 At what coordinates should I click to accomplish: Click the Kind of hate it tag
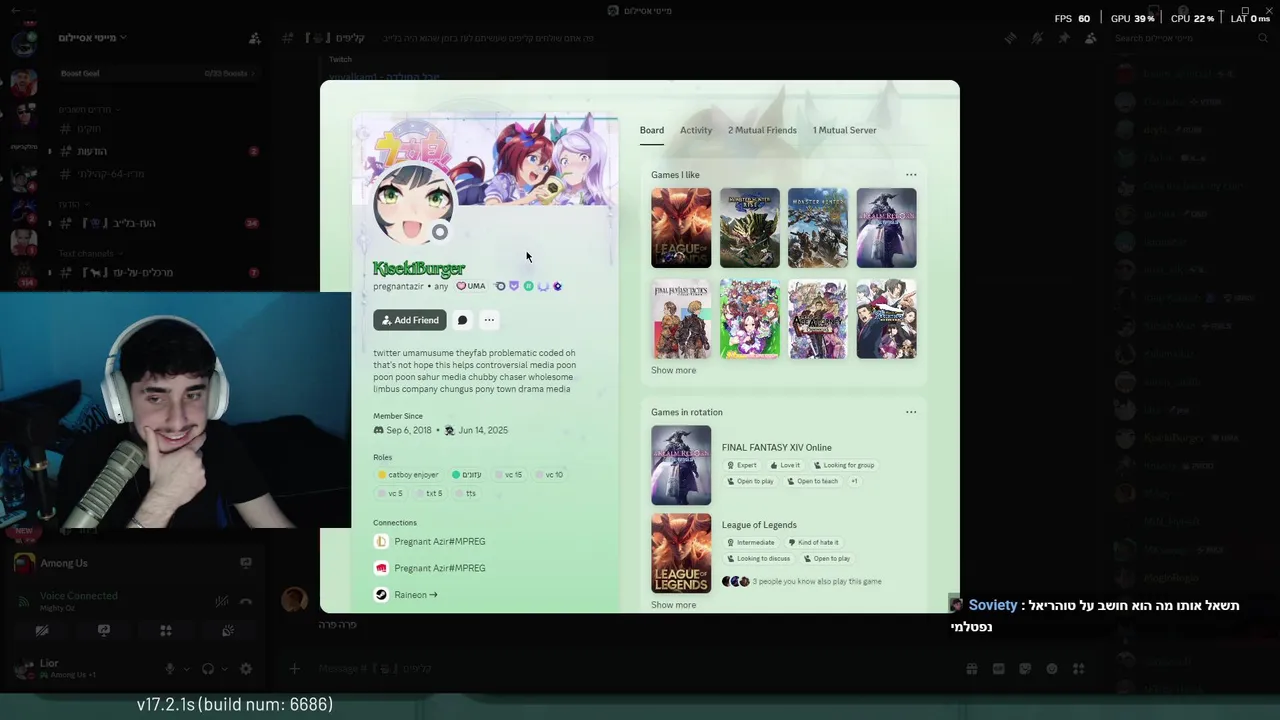[x=813, y=542]
